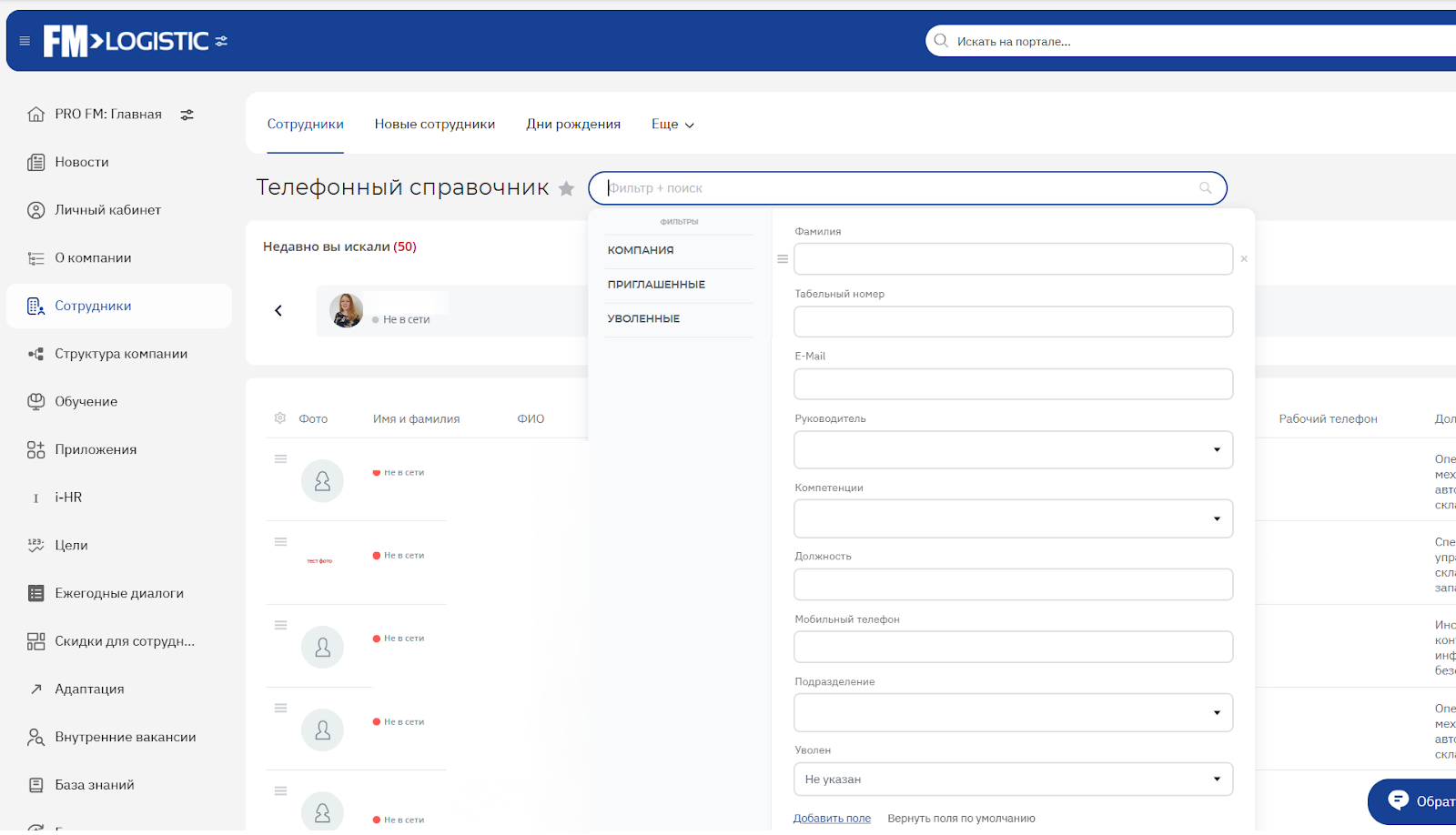Image resolution: width=1456 pixels, height=835 pixels.
Task: Open Новости from the sidebar
Action: [x=81, y=162]
